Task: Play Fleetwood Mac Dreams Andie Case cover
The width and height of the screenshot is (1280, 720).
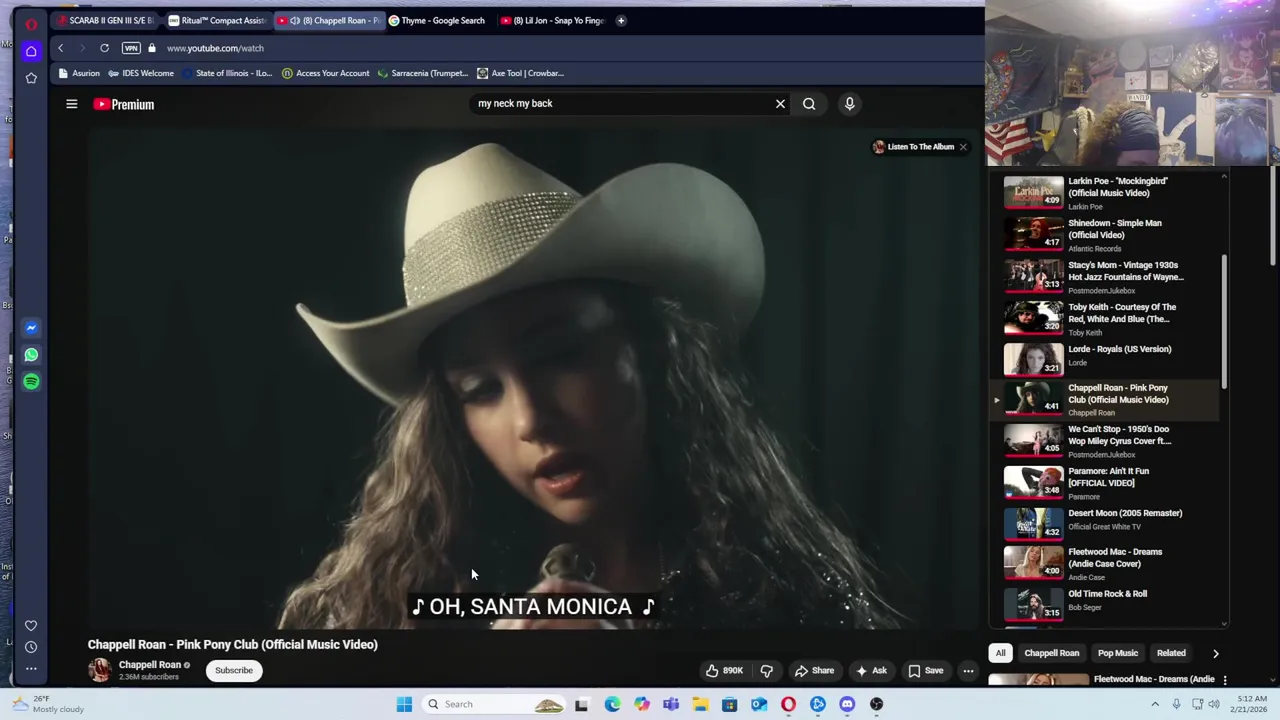Action: pyautogui.click(x=1105, y=563)
